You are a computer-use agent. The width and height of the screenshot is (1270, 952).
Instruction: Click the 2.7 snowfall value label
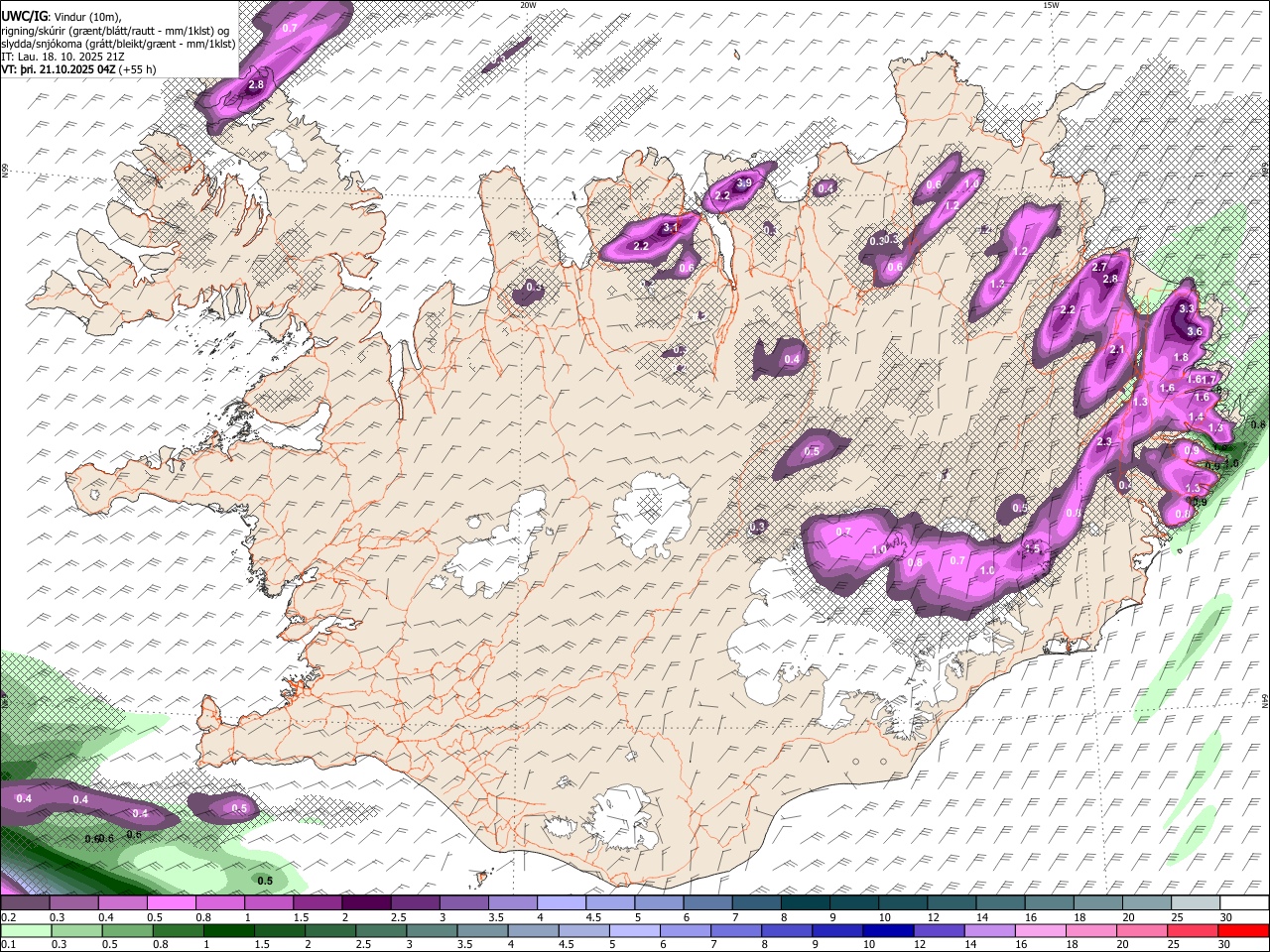(x=1098, y=268)
